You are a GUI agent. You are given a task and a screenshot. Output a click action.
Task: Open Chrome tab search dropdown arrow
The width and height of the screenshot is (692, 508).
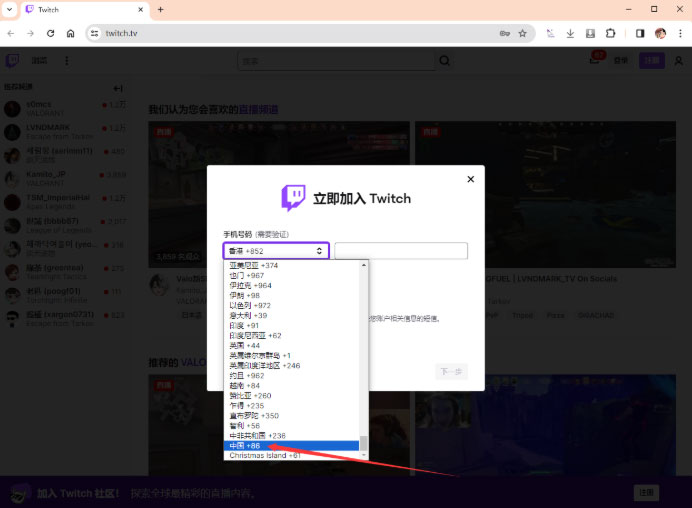point(9,9)
